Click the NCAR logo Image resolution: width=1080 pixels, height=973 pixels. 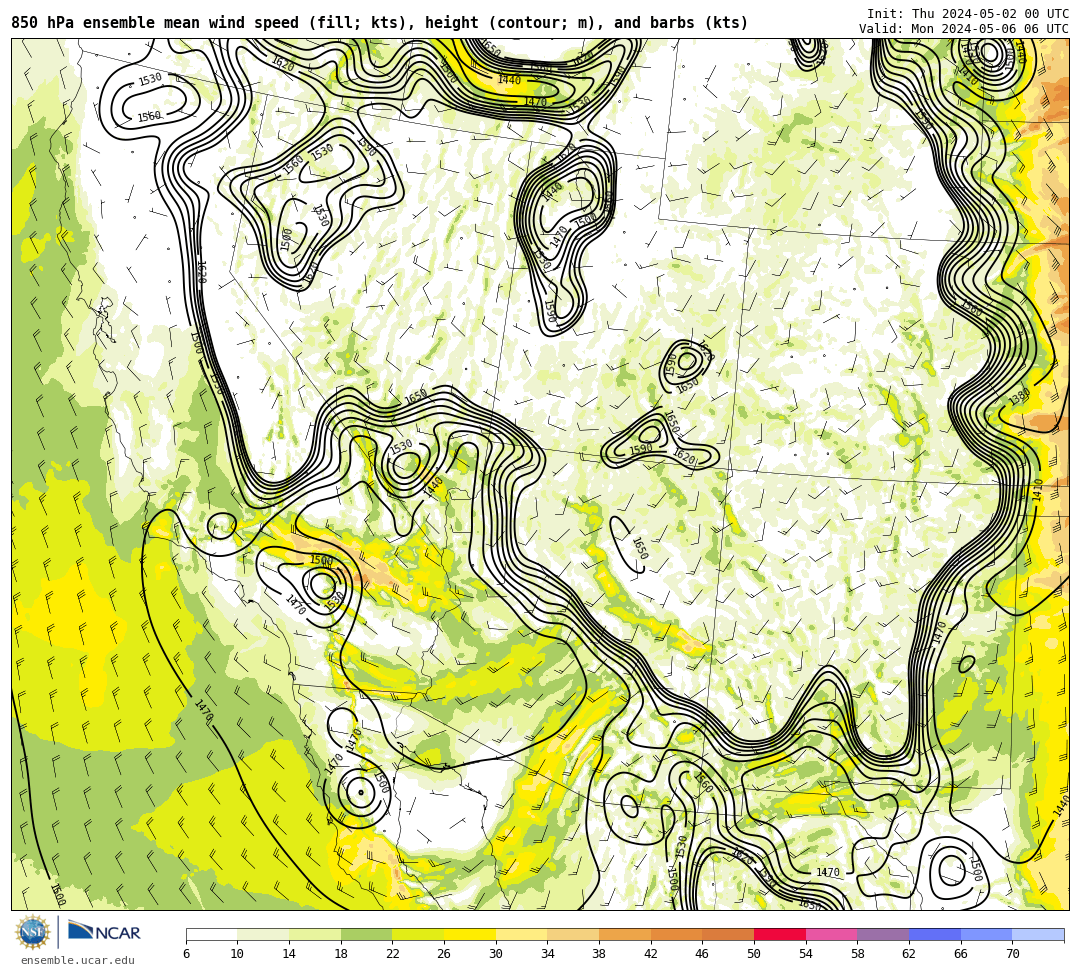[x=104, y=932]
